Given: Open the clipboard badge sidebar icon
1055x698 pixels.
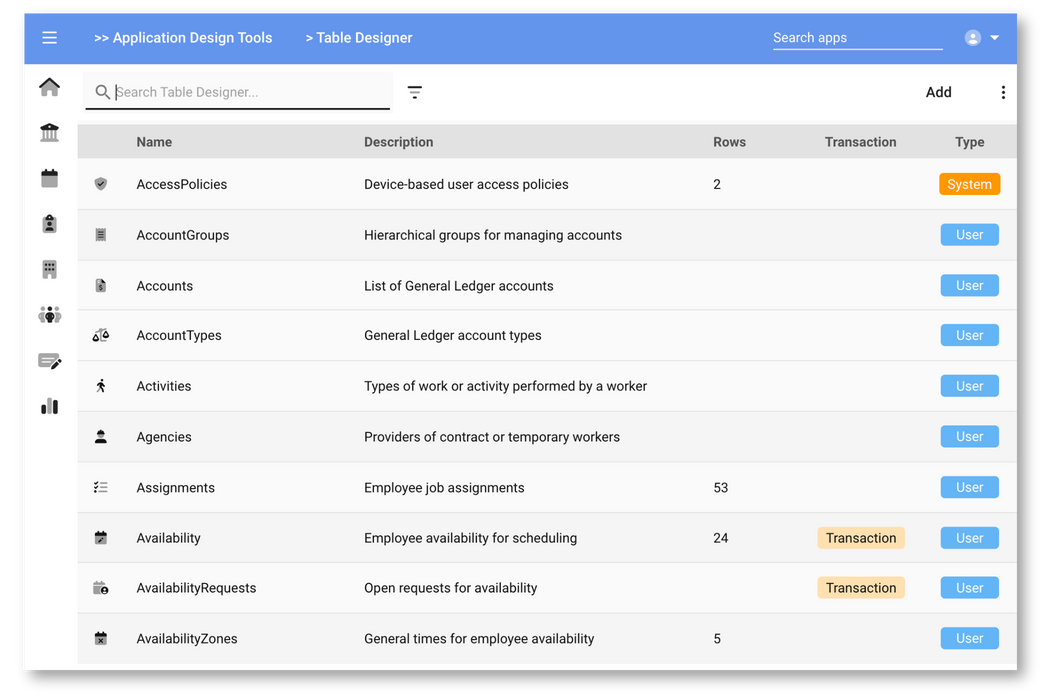Looking at the screenshot, I should coord(49,224).
